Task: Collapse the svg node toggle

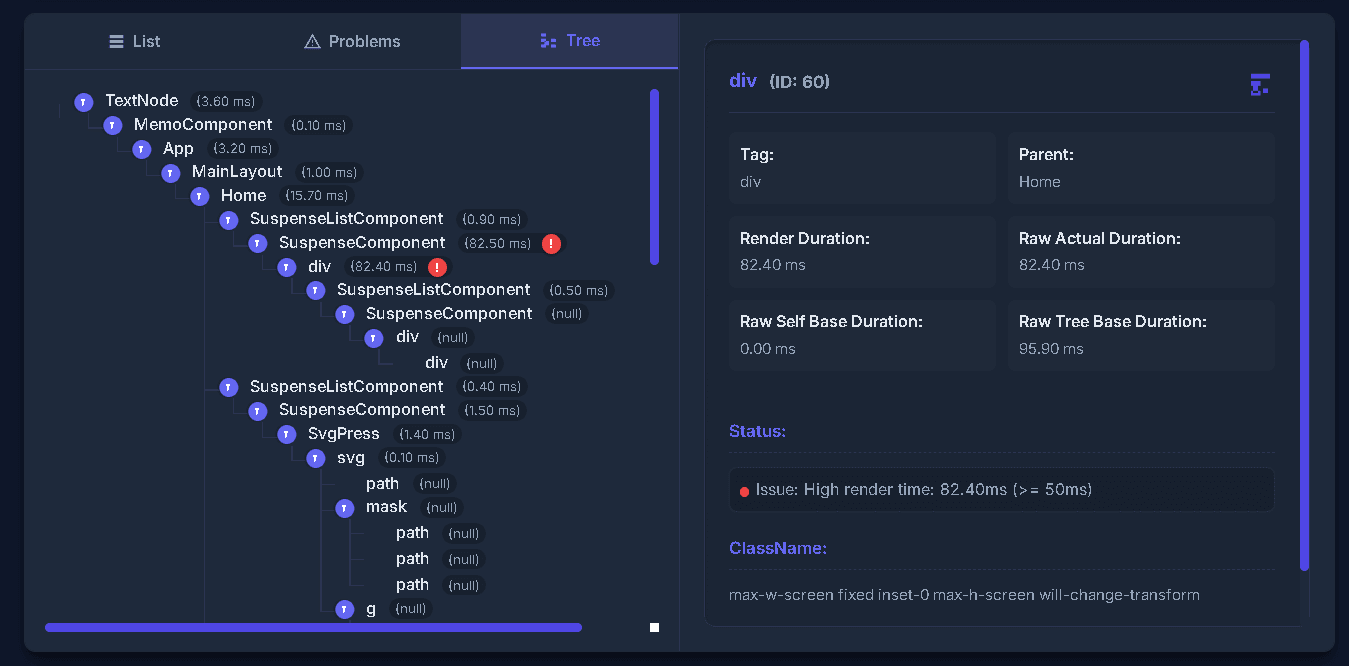Action: [316, 458]
